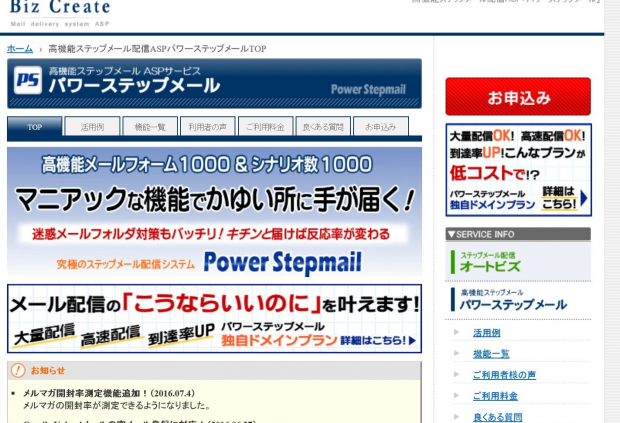Open the オートビズ service link in sidebar

[517, 262]
